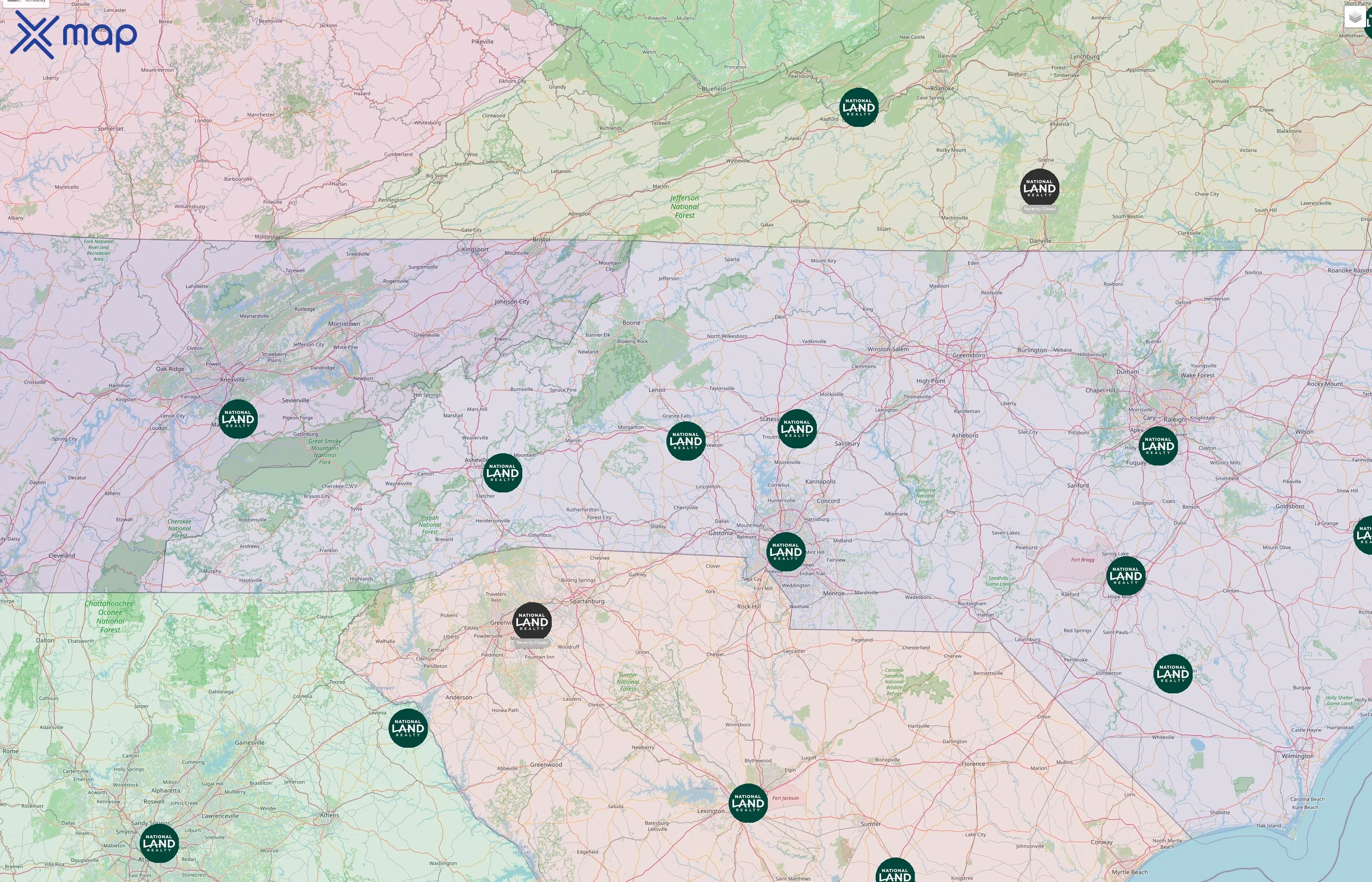
Task: Select the Gretna marker labeled Recently Closed
Action: (1040, 187)
